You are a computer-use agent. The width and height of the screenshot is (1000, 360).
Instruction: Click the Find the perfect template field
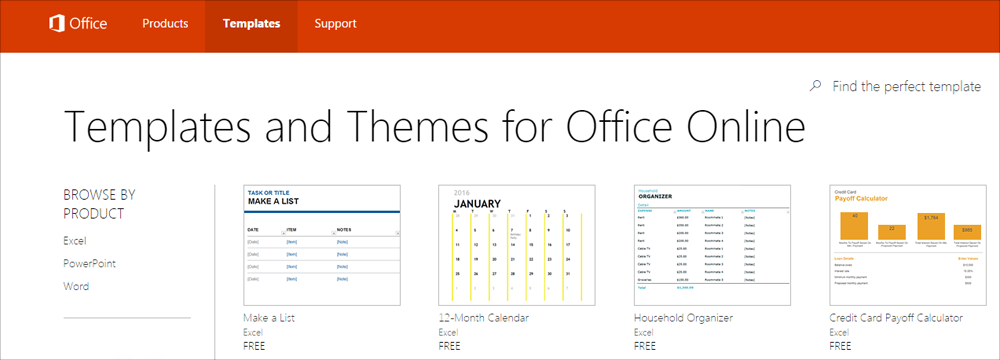(906, 87)
